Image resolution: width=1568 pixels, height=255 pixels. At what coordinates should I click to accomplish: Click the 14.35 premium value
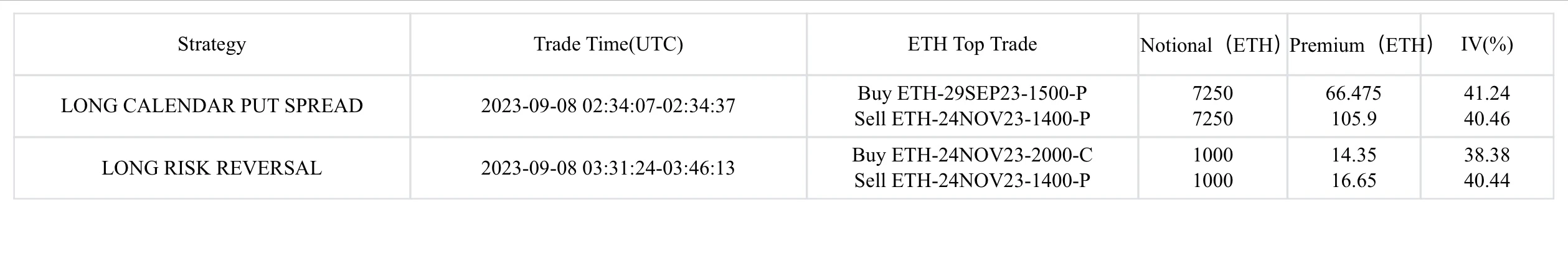tap(1354, 155)
